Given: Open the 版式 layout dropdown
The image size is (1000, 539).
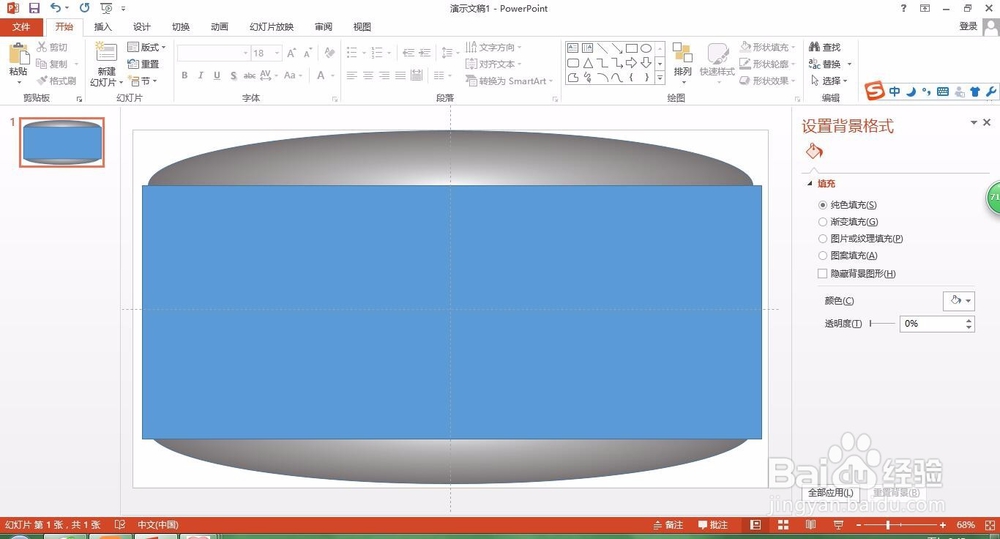Looking at the screenshot, I should tap(146, 47).
